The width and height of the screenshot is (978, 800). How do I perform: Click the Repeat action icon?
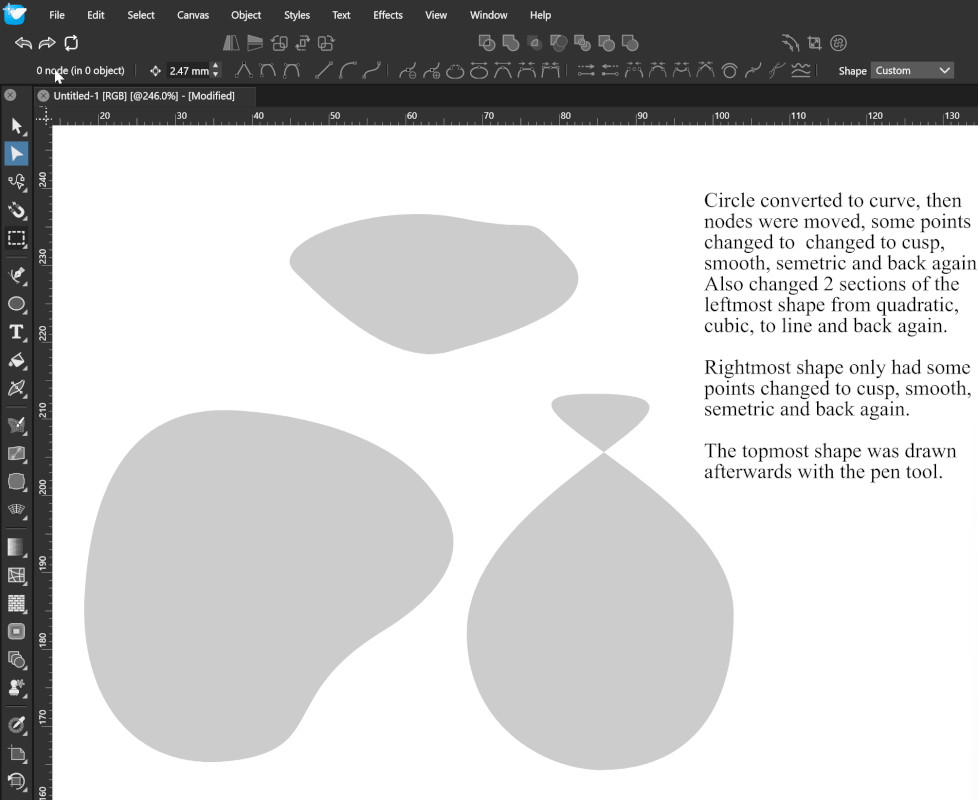[x=71, y=43]
